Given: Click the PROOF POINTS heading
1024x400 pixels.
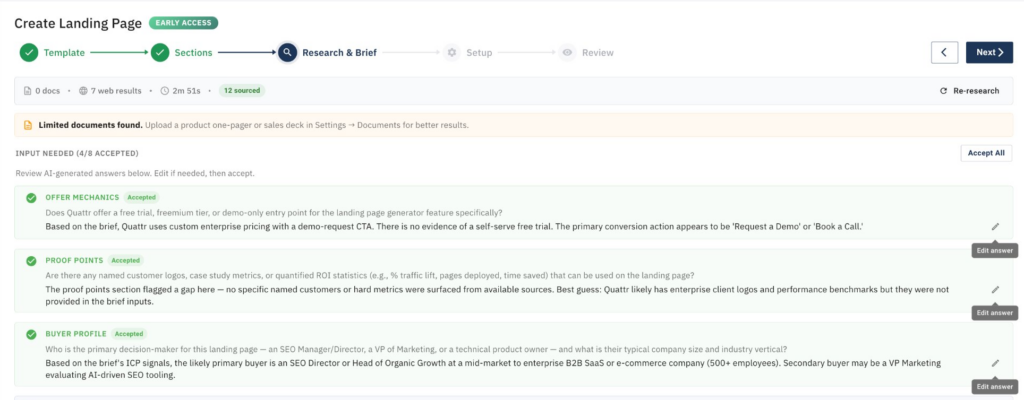Looking at the screenshot, I should (74, 261).
